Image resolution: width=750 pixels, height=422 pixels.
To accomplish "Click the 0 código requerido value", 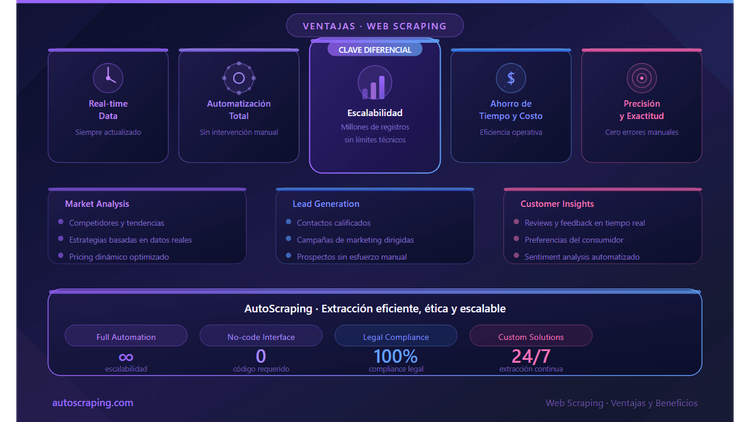I will (x=261, y=356).
